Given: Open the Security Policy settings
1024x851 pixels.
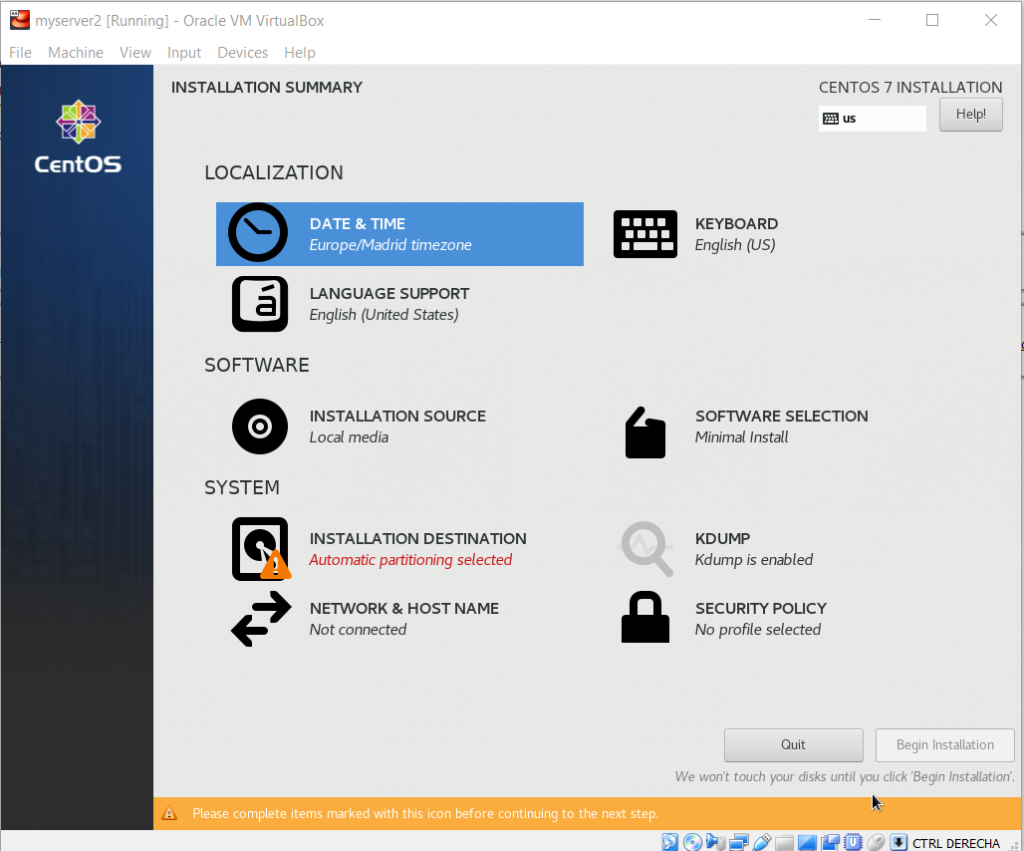Looking at the screenshot, I should [x=724, y=617].
